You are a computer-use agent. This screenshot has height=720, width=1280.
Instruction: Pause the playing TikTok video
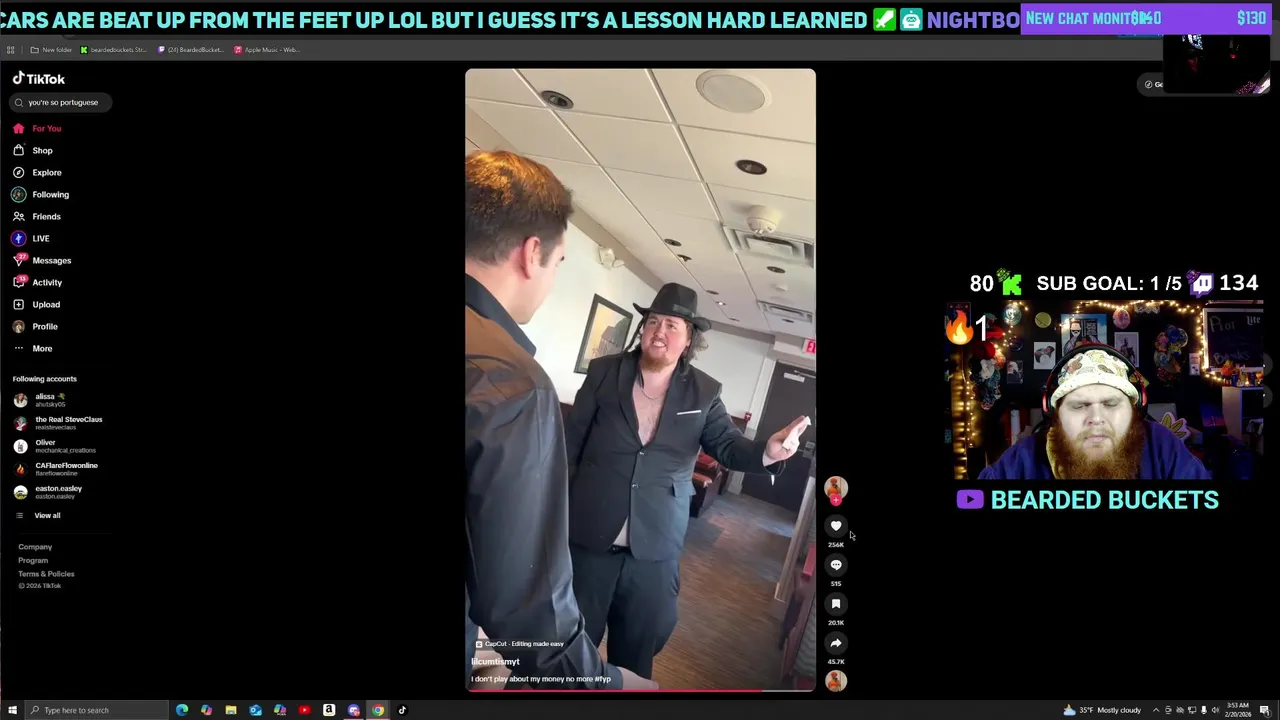640,380
